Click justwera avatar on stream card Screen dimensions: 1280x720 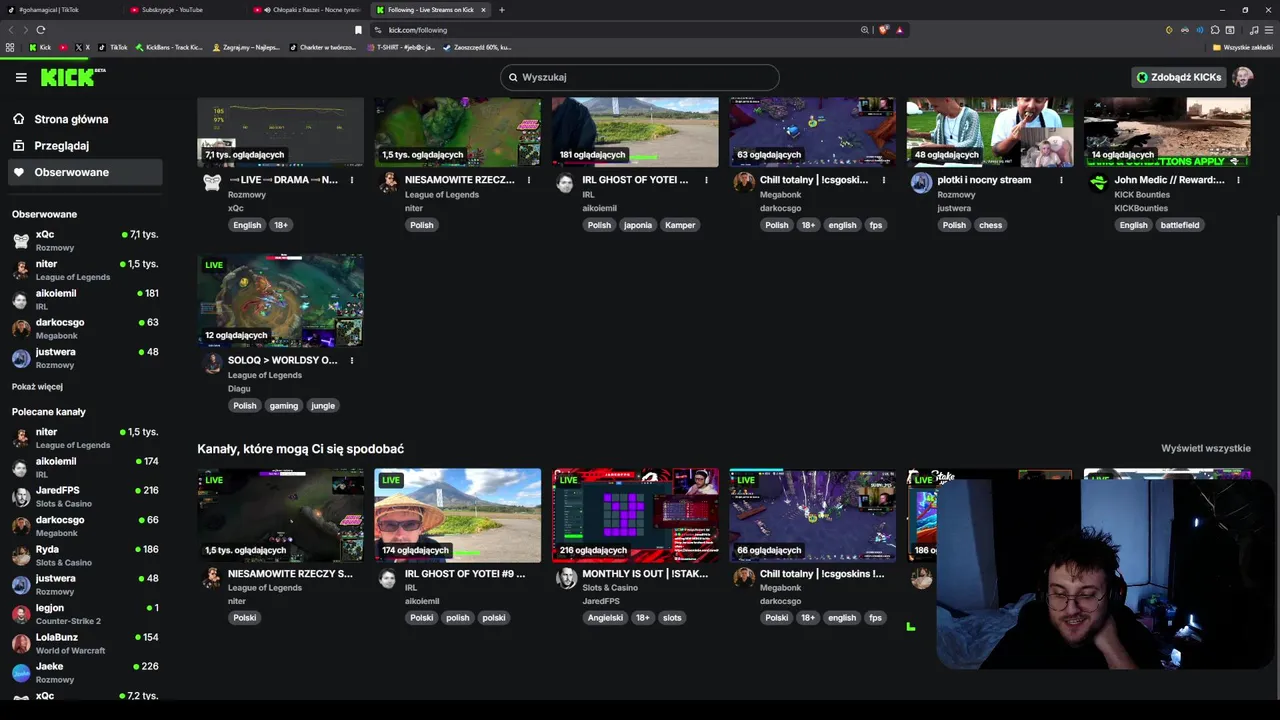pos(921,182)
